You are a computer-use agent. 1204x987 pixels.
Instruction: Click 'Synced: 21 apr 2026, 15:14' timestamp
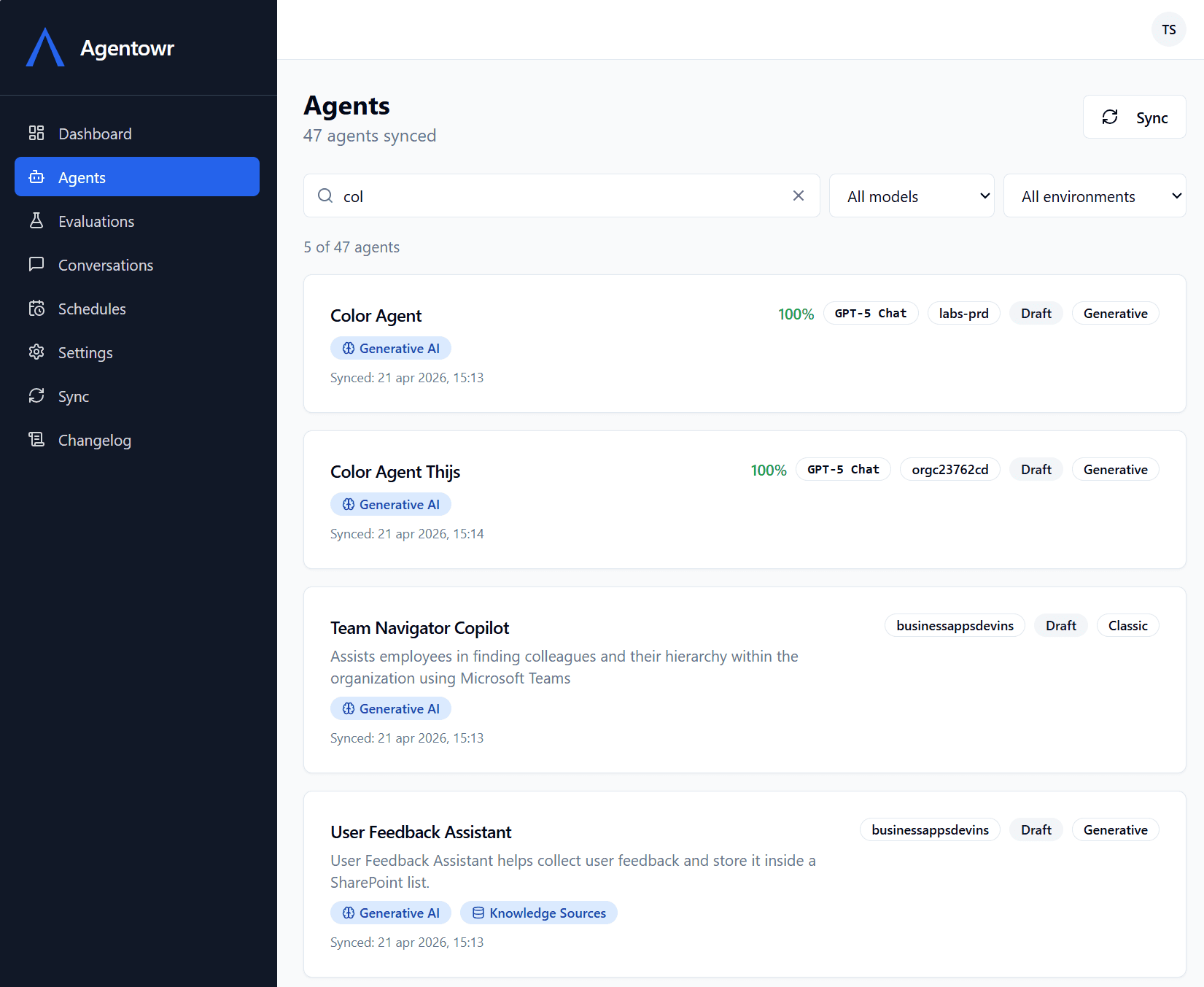click(x=407, y=533)
